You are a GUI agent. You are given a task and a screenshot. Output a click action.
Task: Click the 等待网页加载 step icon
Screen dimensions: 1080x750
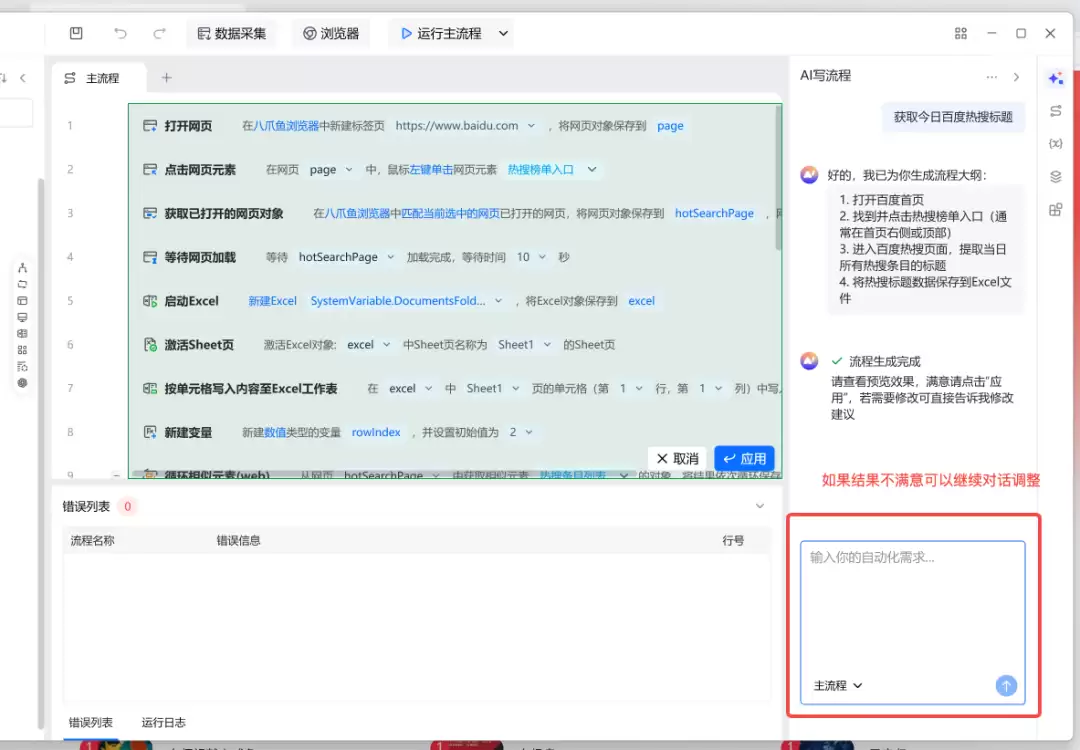(x=149, y=257)
